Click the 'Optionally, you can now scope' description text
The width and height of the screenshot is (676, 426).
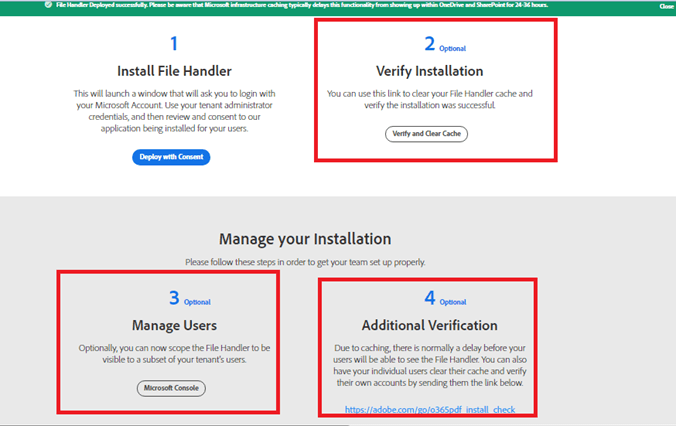[x=174, y=354]
